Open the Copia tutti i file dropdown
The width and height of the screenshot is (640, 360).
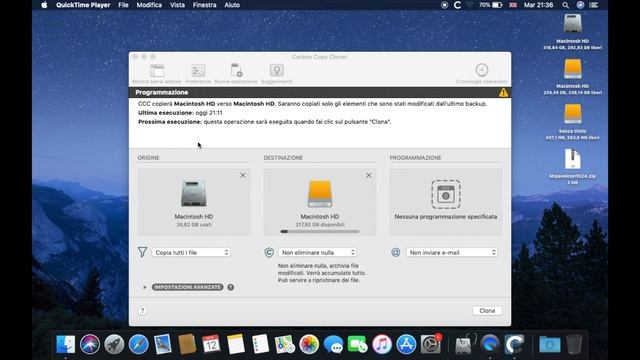191,253
